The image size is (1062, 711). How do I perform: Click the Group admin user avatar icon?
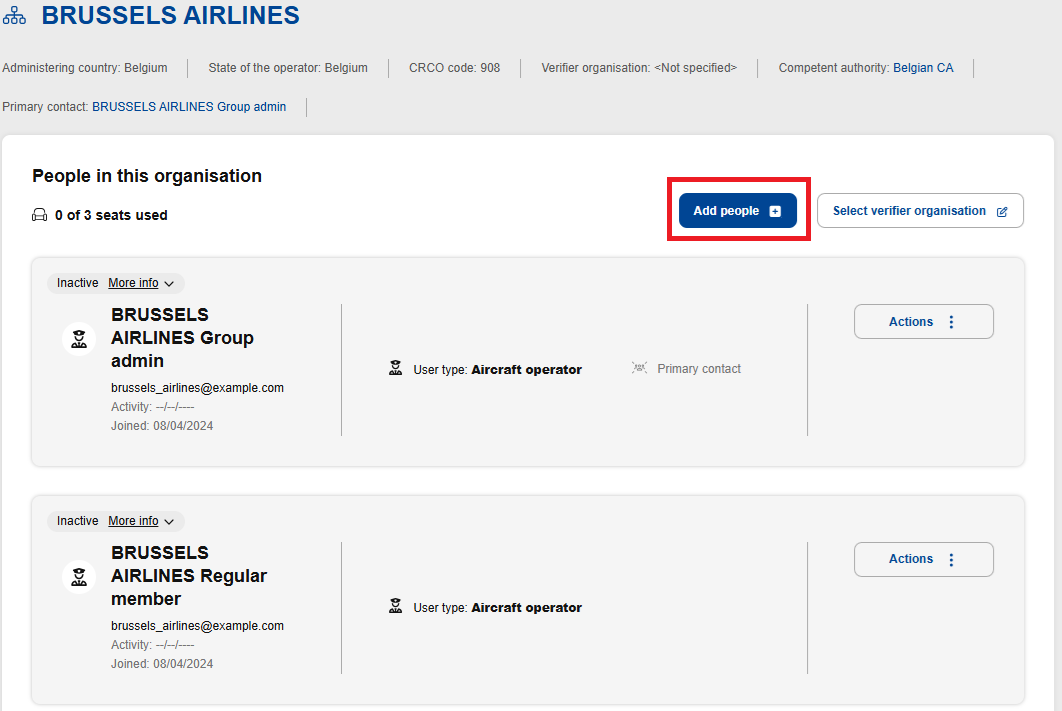[x=79, y=340]
